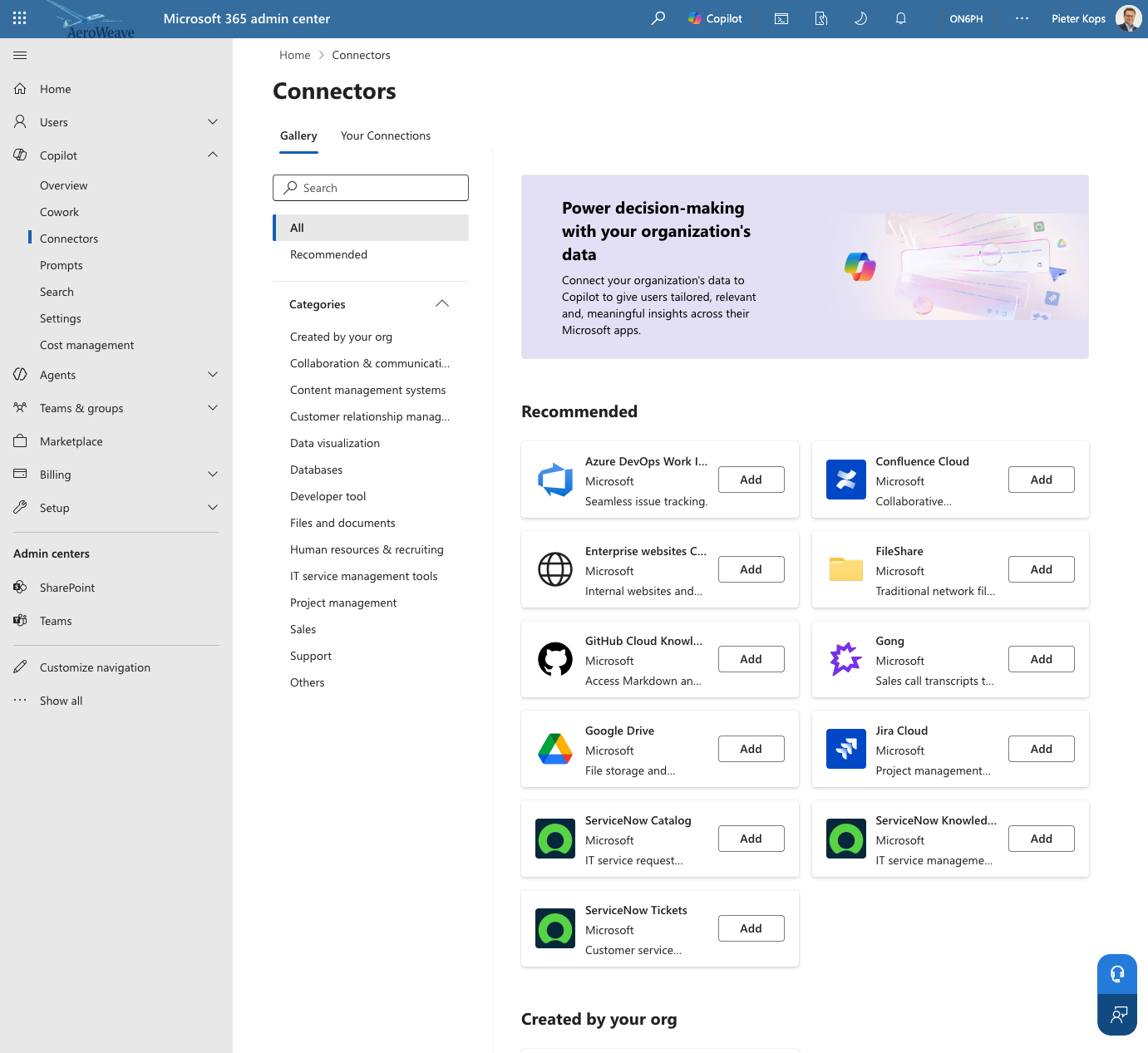Screen dimensions: 1148x1053
Task: Click the document search icon in header
Action: pyautogui.click(x=821, y=18)
